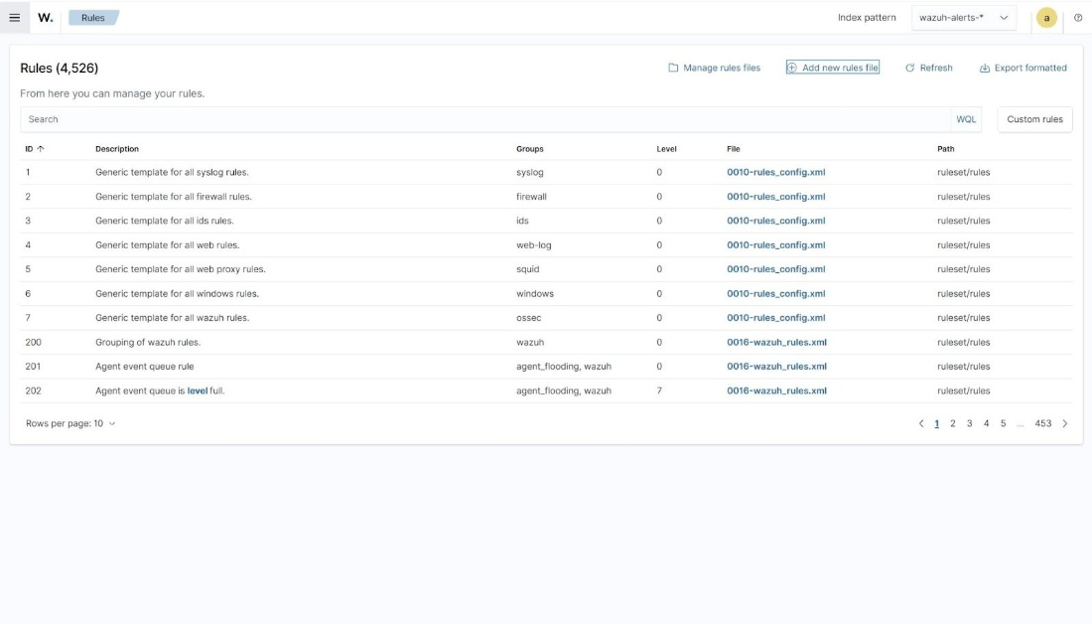This screenshot has width=1092, height=624.
Task: Click 'Grouping of wazuh rules.' description
Action: 148,342
